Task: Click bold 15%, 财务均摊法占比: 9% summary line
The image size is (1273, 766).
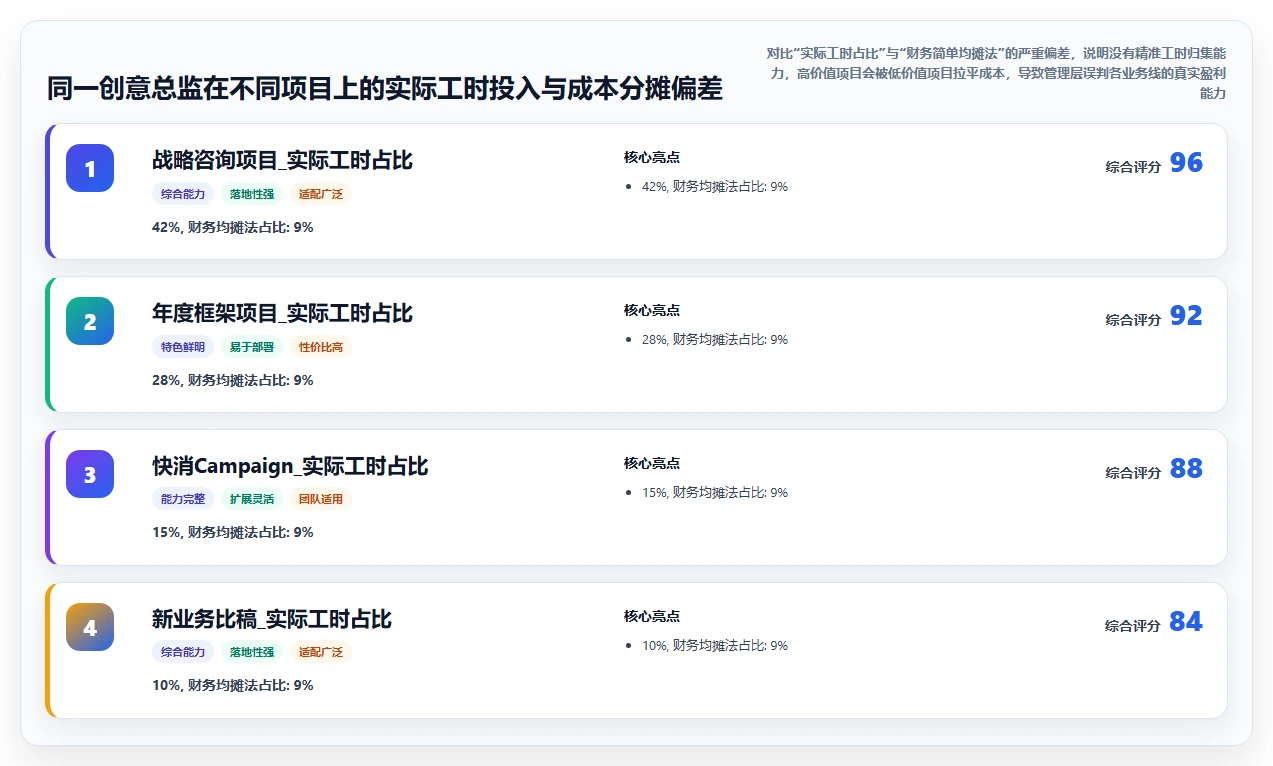Action: (233, 532)
